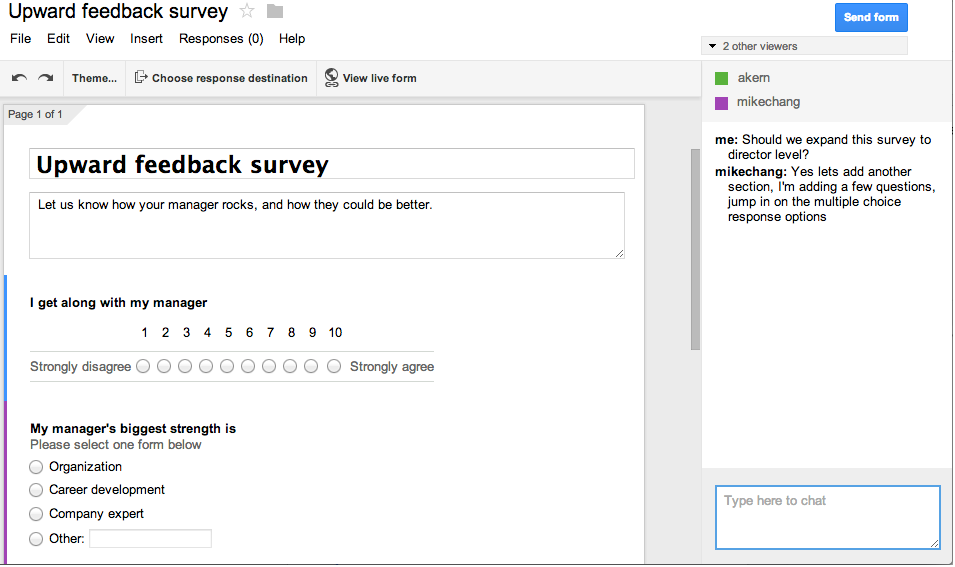Click the form's vertical scrollbar
Image resolution: width=955 pixels, height=567 pixels.
pos(695,249)
